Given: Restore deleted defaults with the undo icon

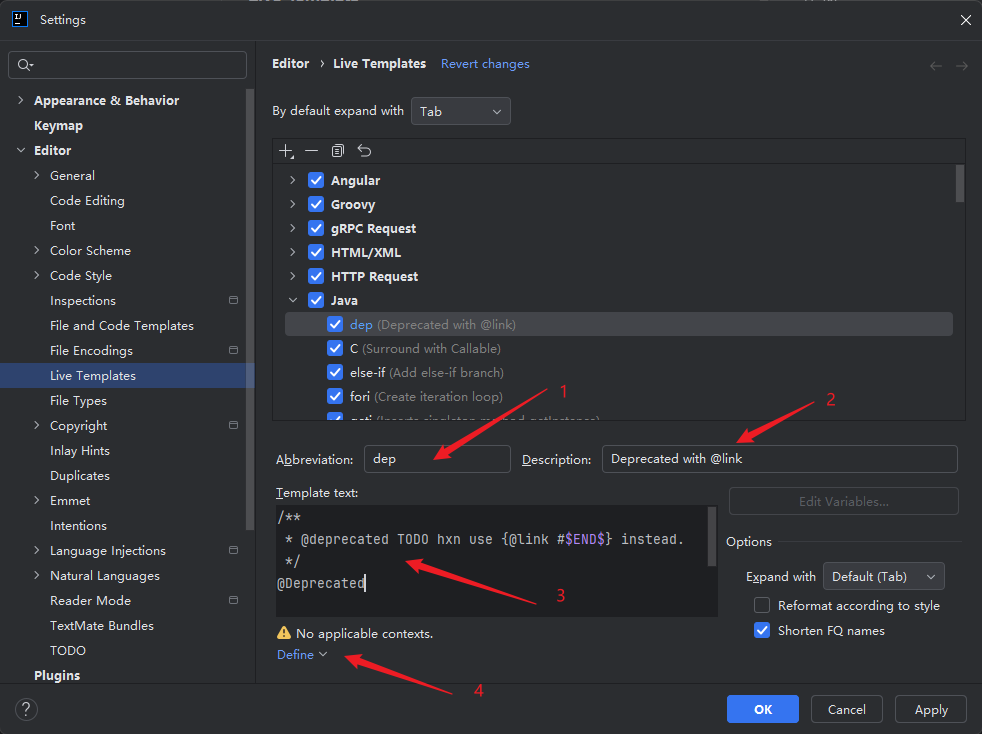Looking at the screenshot, I should (x=364, y=151).
